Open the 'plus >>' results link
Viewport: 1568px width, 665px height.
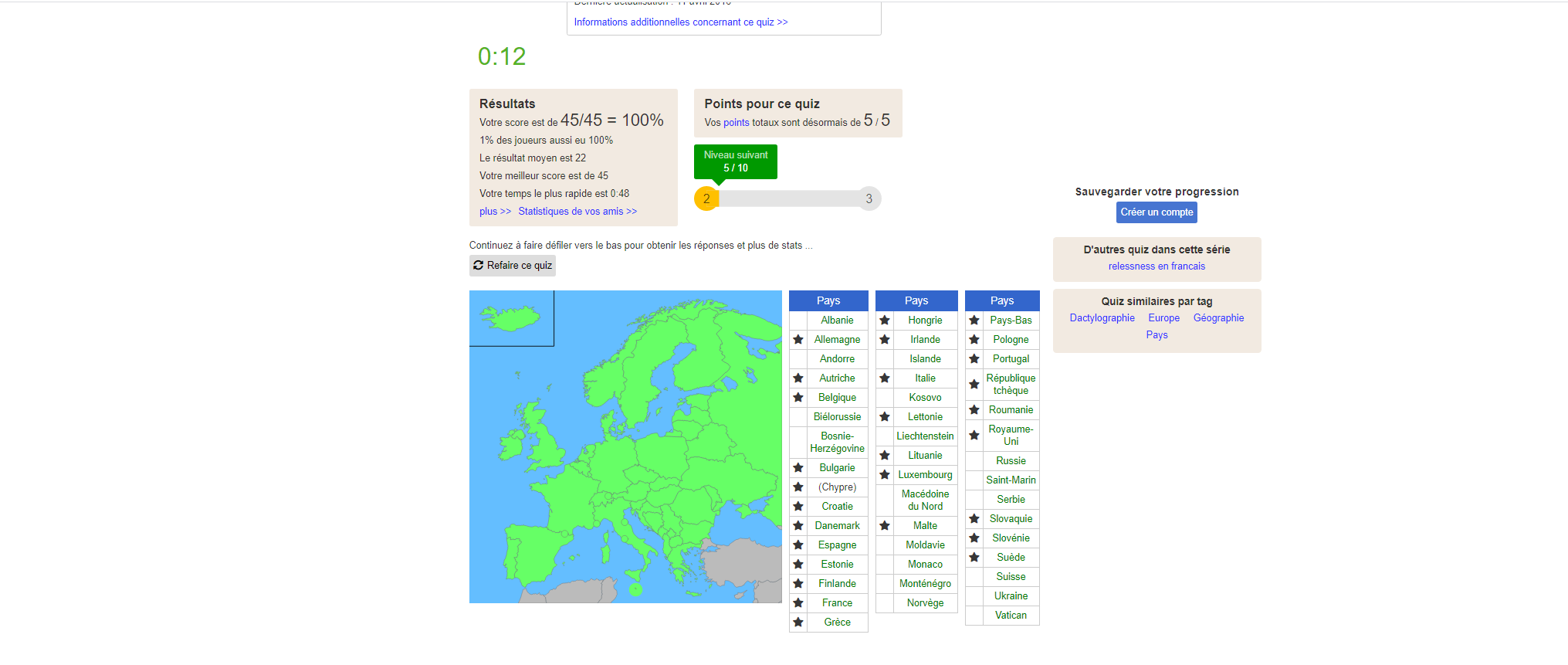(495, 212)
